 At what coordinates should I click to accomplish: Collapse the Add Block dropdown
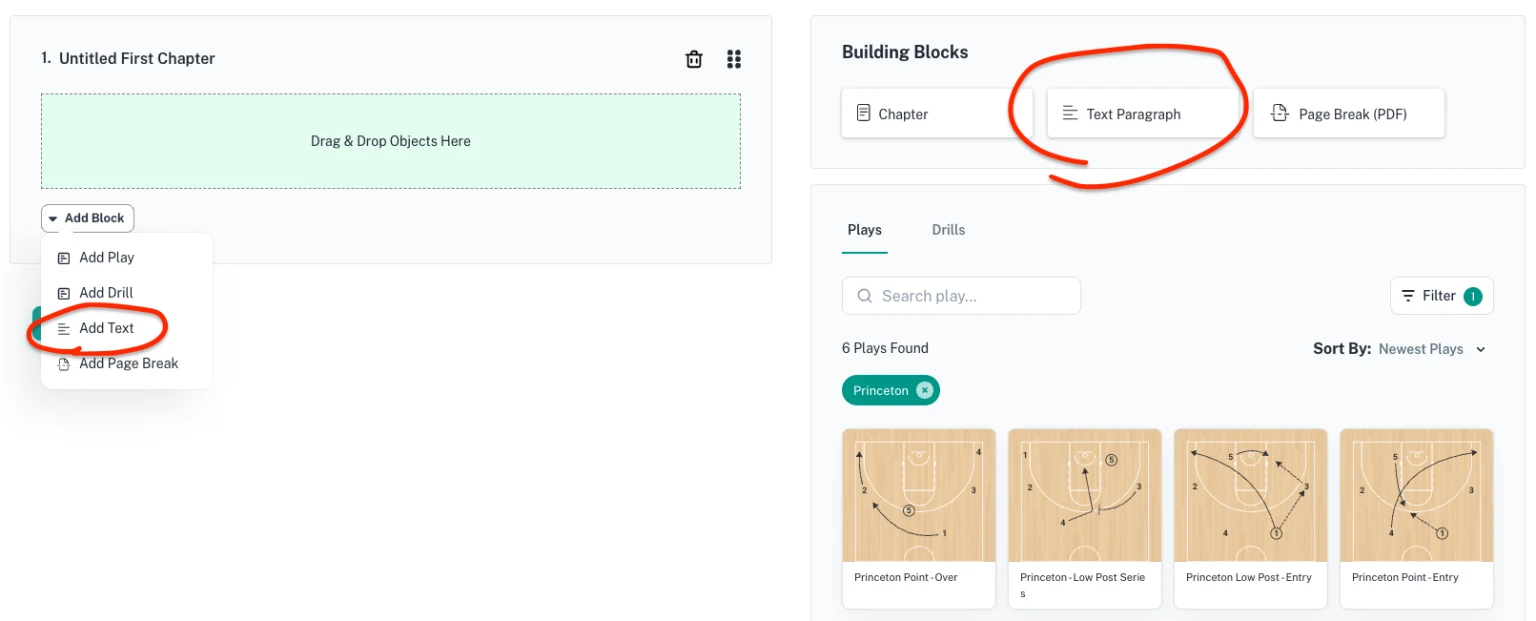87,218
